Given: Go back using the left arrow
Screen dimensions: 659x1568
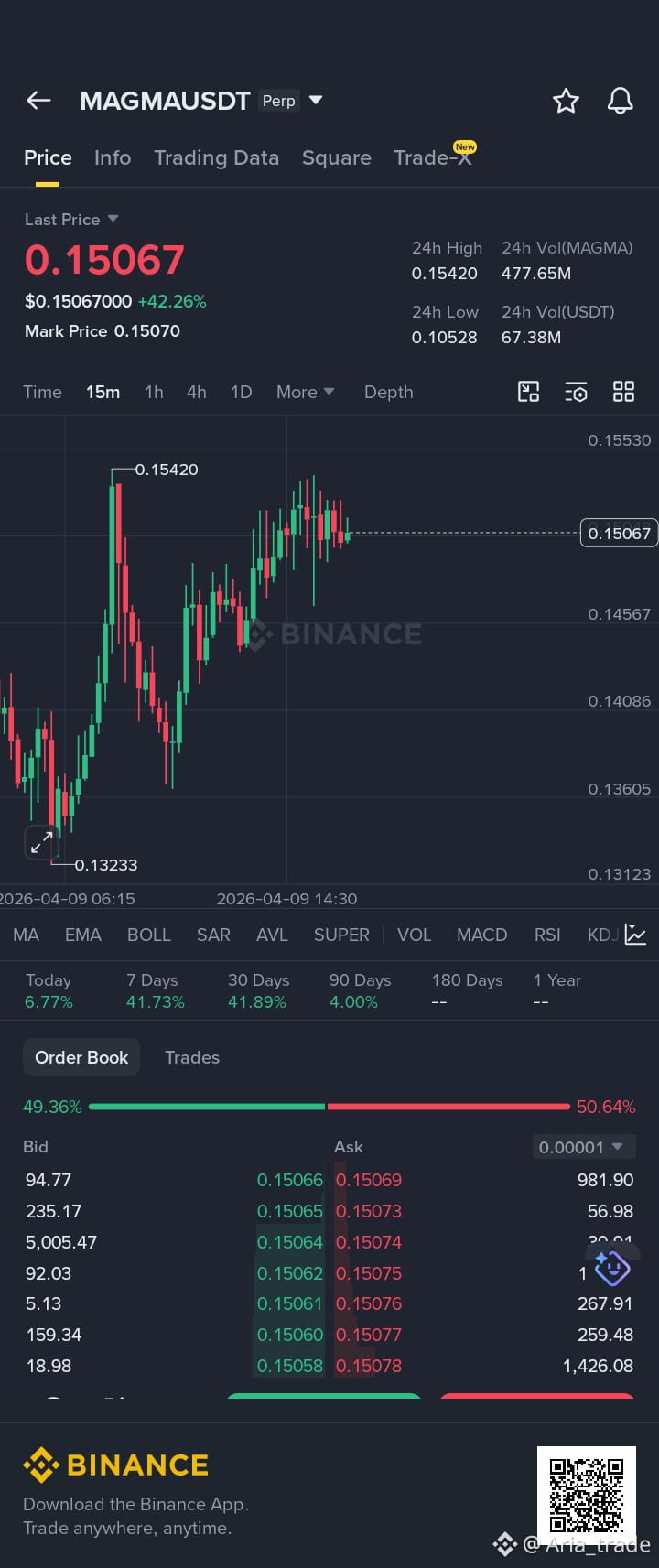Looking at the screenshot, I should tap(38, 101).
